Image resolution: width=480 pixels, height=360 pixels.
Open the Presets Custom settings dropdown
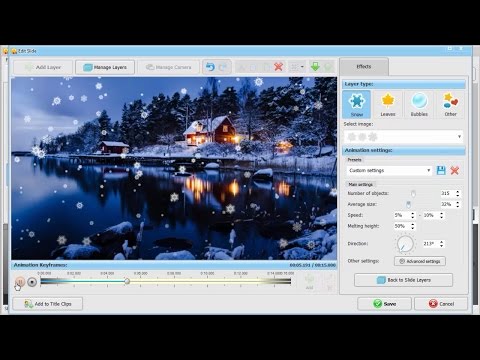389,170
